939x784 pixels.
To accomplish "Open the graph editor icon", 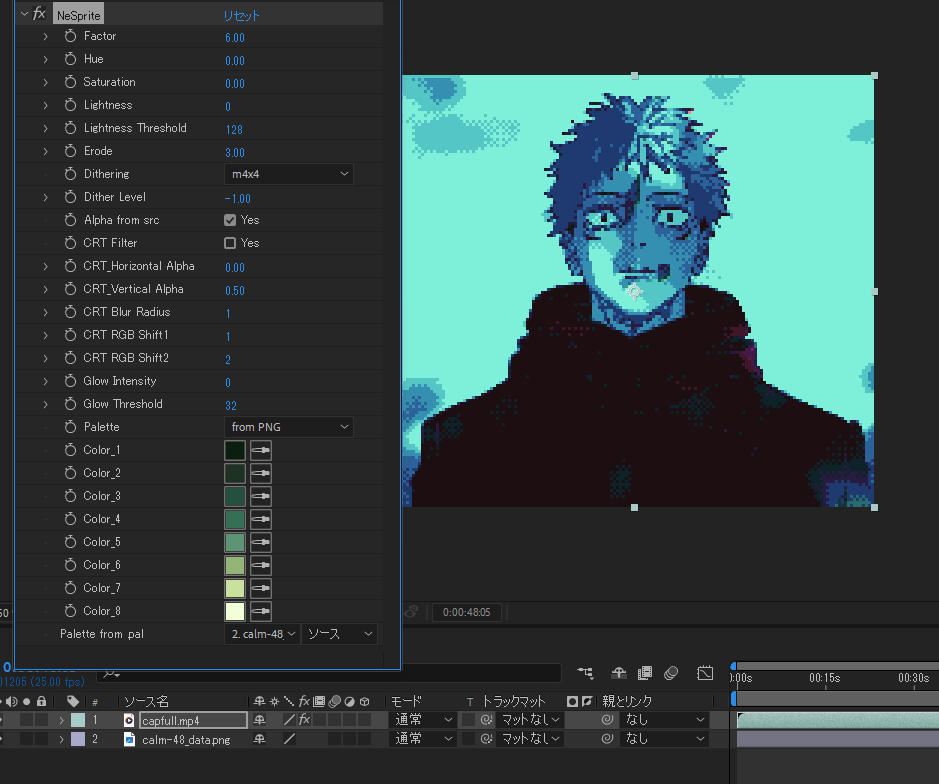I will (x=705, y=673).
